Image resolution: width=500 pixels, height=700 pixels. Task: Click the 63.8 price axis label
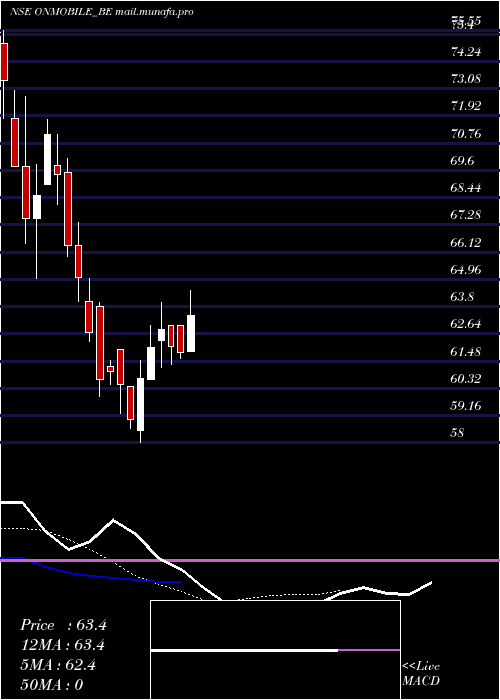462,297
